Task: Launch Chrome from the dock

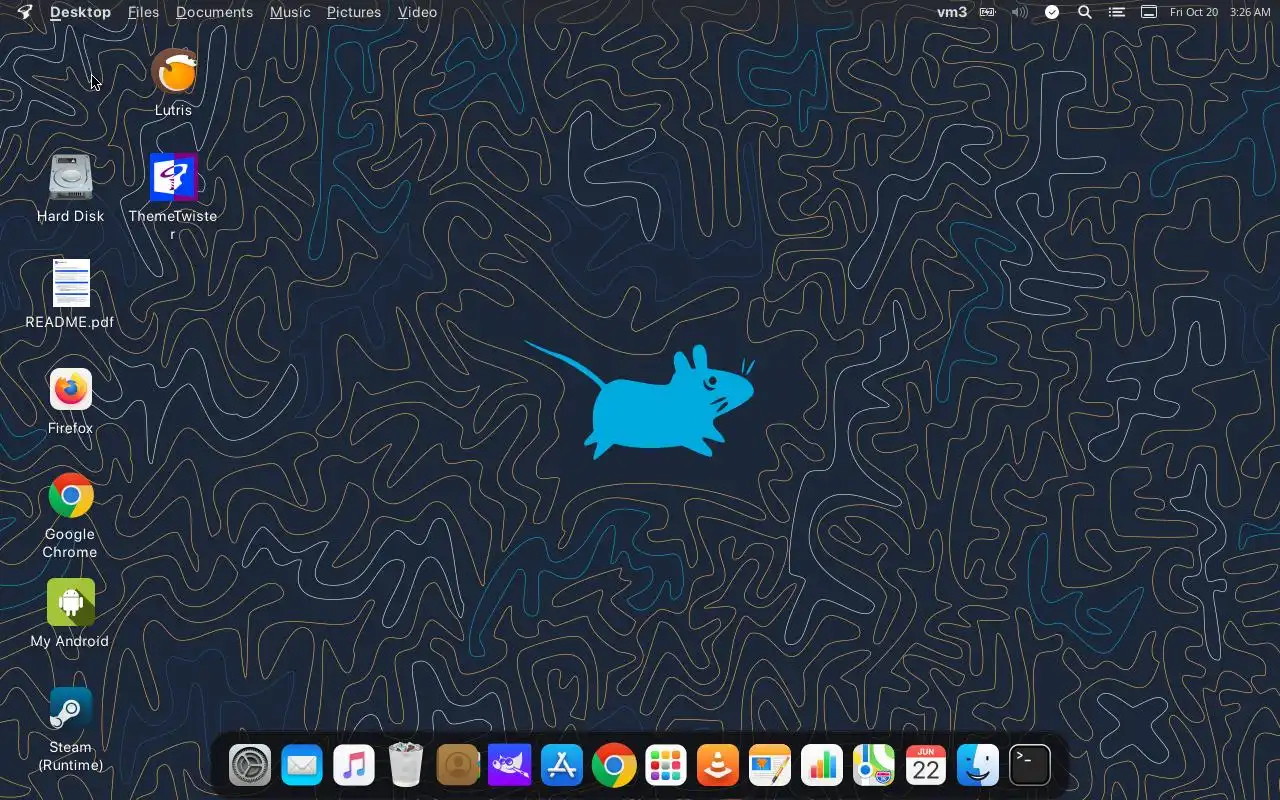Action: pyautogui.click(x=614, y=767)
